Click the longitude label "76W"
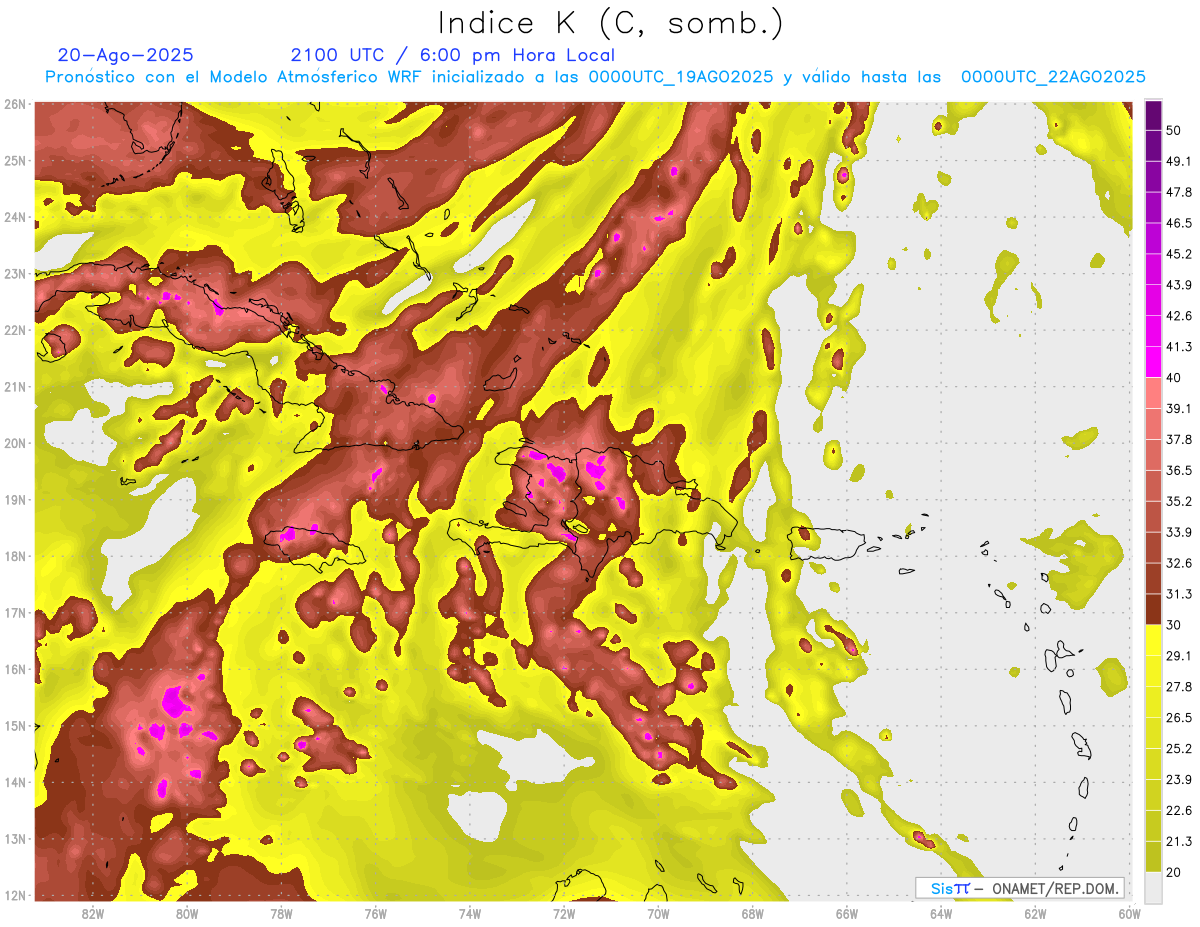The image size is (1200, 927). 375,913
